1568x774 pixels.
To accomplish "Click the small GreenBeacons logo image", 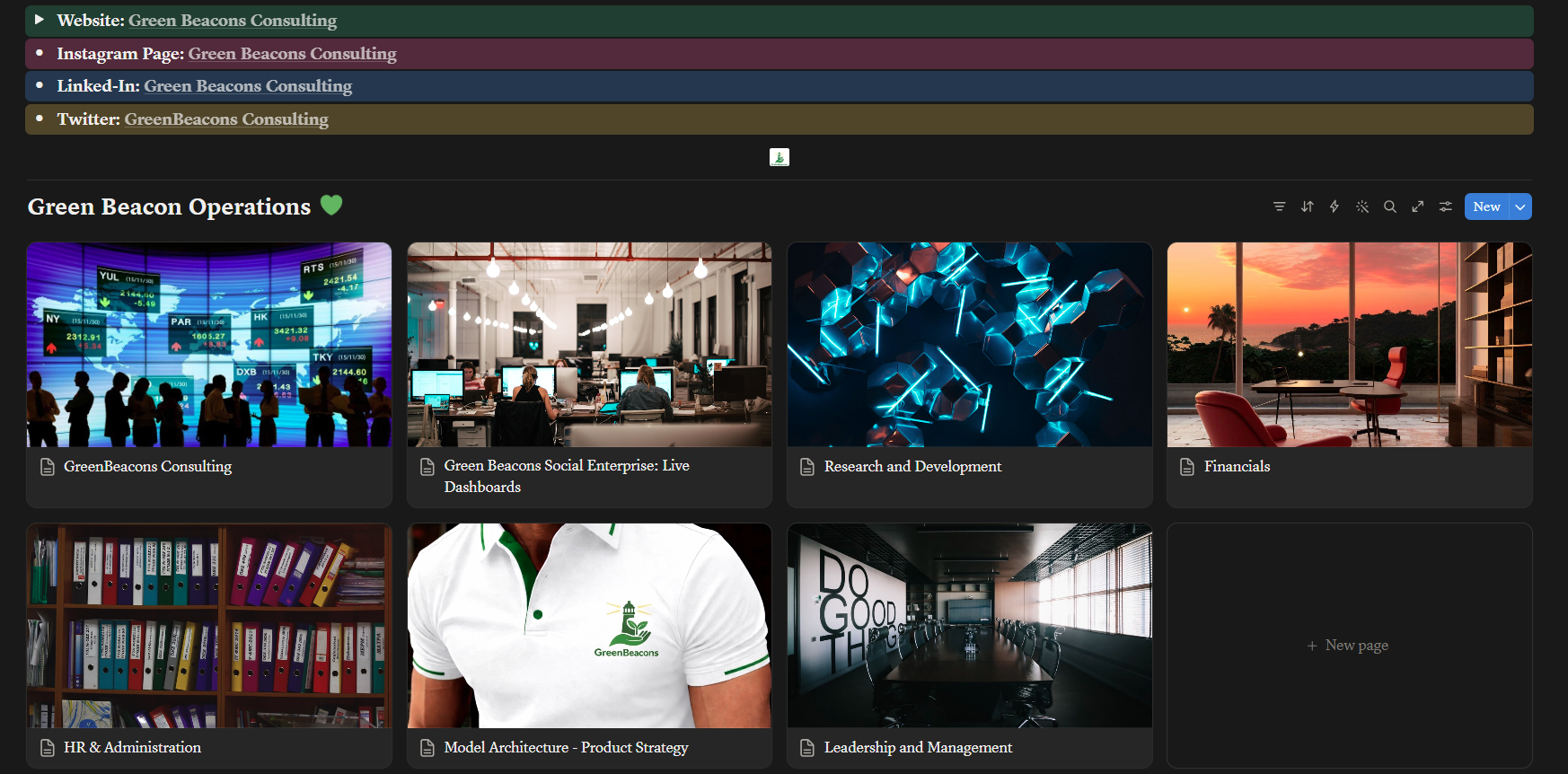I will click(x=780, y=157).
